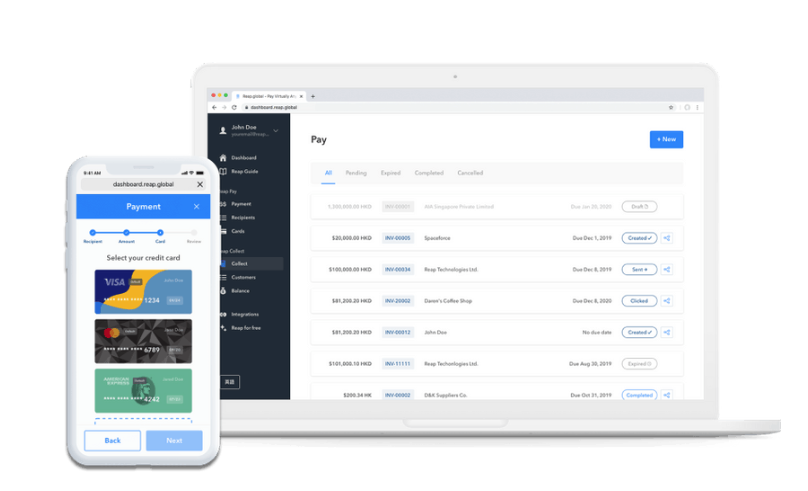Open the browser three-dot menu

point(697,107)
